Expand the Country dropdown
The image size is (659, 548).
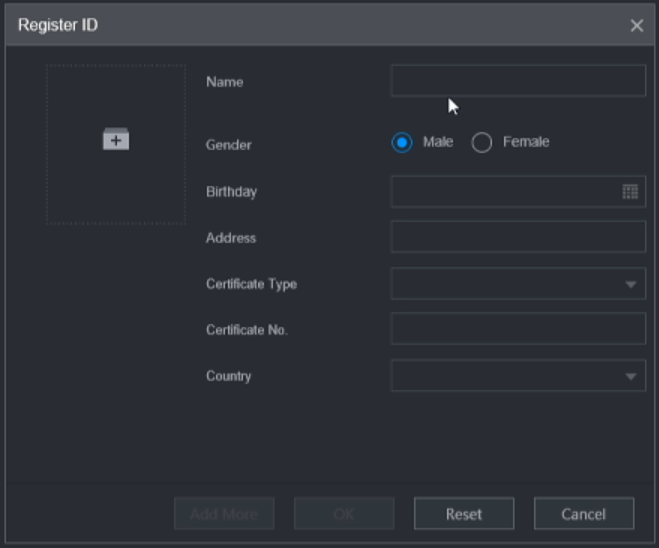coord(517,376)
